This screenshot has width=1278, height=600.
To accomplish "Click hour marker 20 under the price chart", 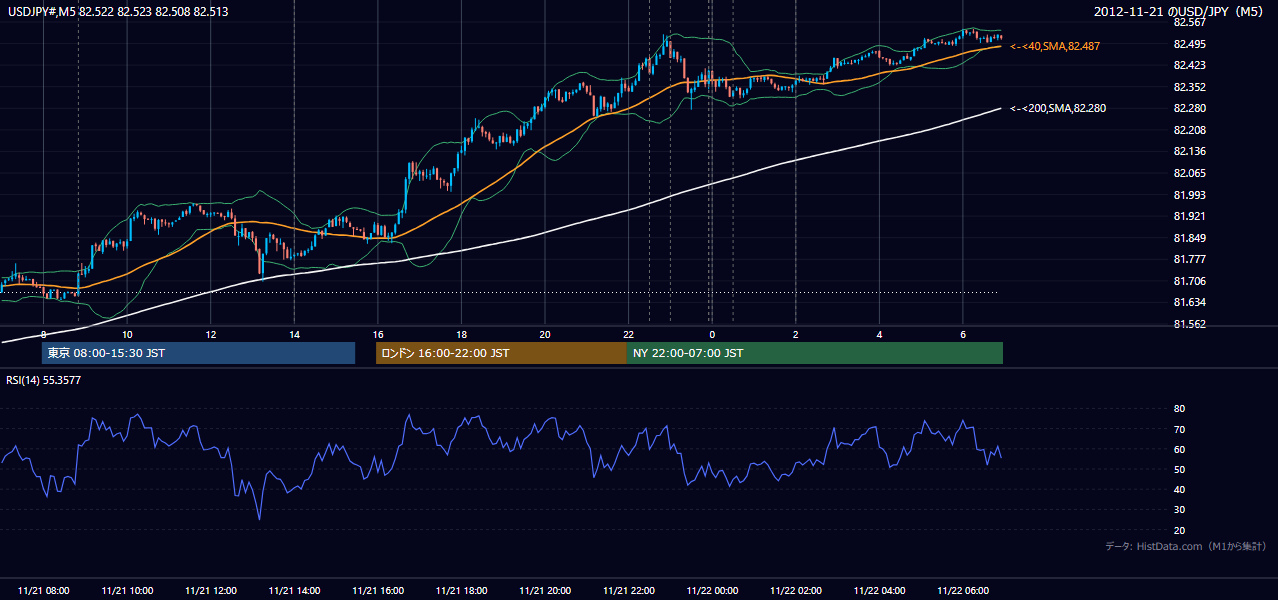I will pos(545,334).
